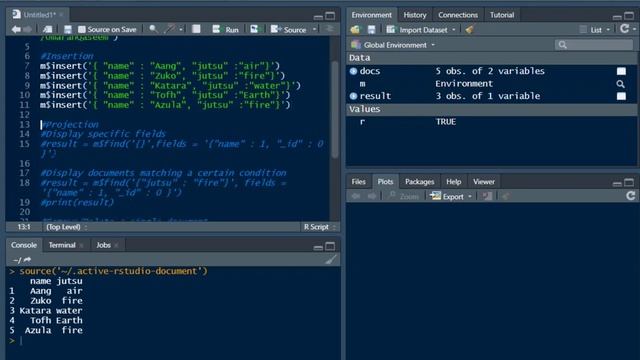Image resolution: width=640 pixels, height=360 pixels.
Task: Remove the current plot icon
Action: pyautogui.click(x=487, y=196)
